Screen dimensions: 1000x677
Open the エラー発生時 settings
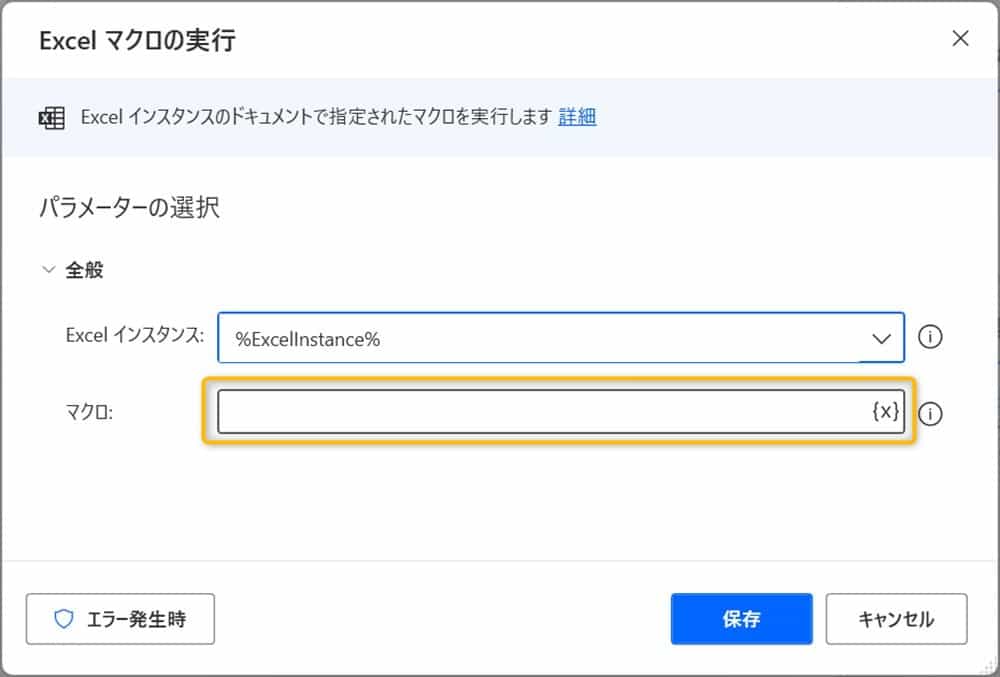tap(120, 619)
